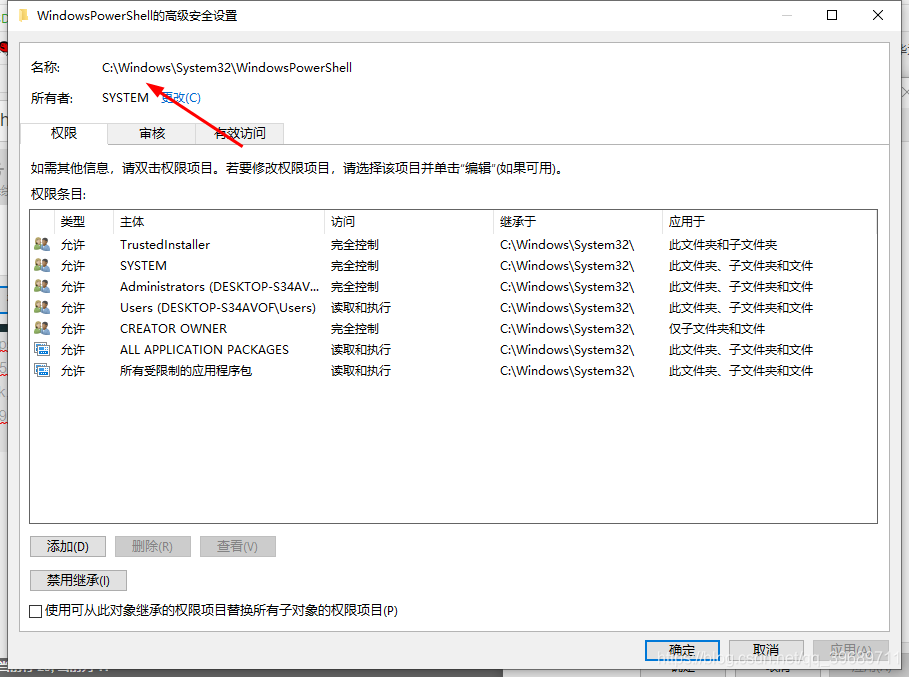Switch to the 权限 tab

tap(64, 133)
